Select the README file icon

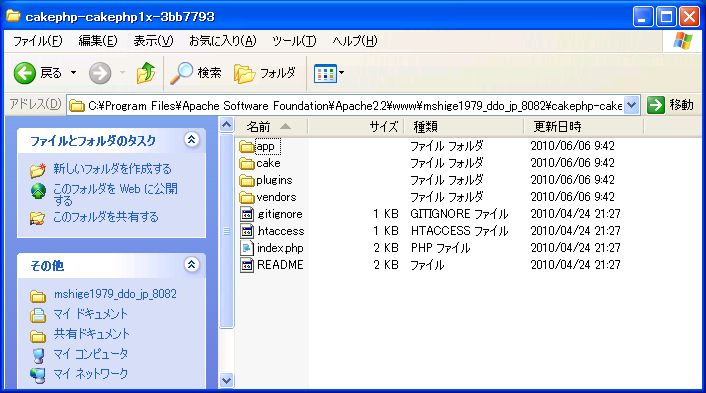pos(247,265)
